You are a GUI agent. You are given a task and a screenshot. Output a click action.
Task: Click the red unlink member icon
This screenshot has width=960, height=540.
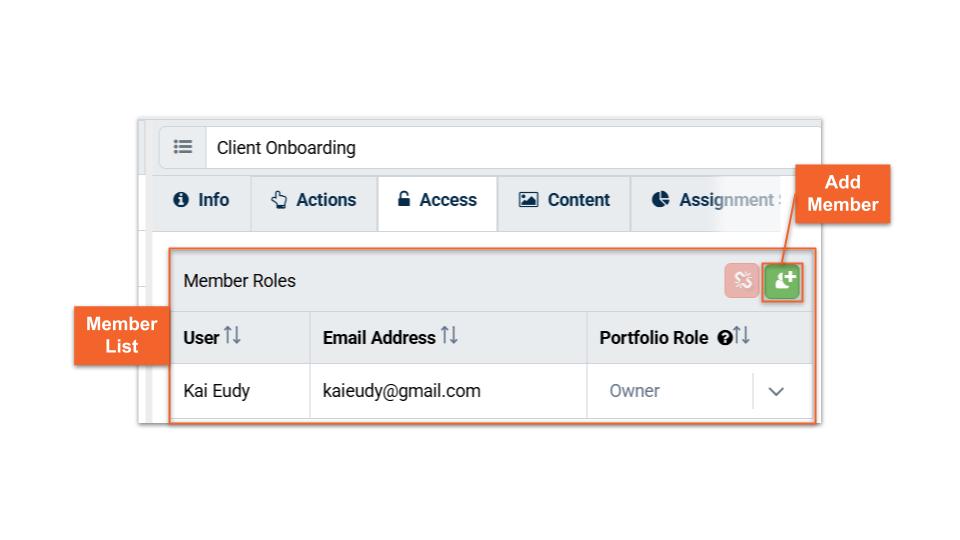pos(742,281)
